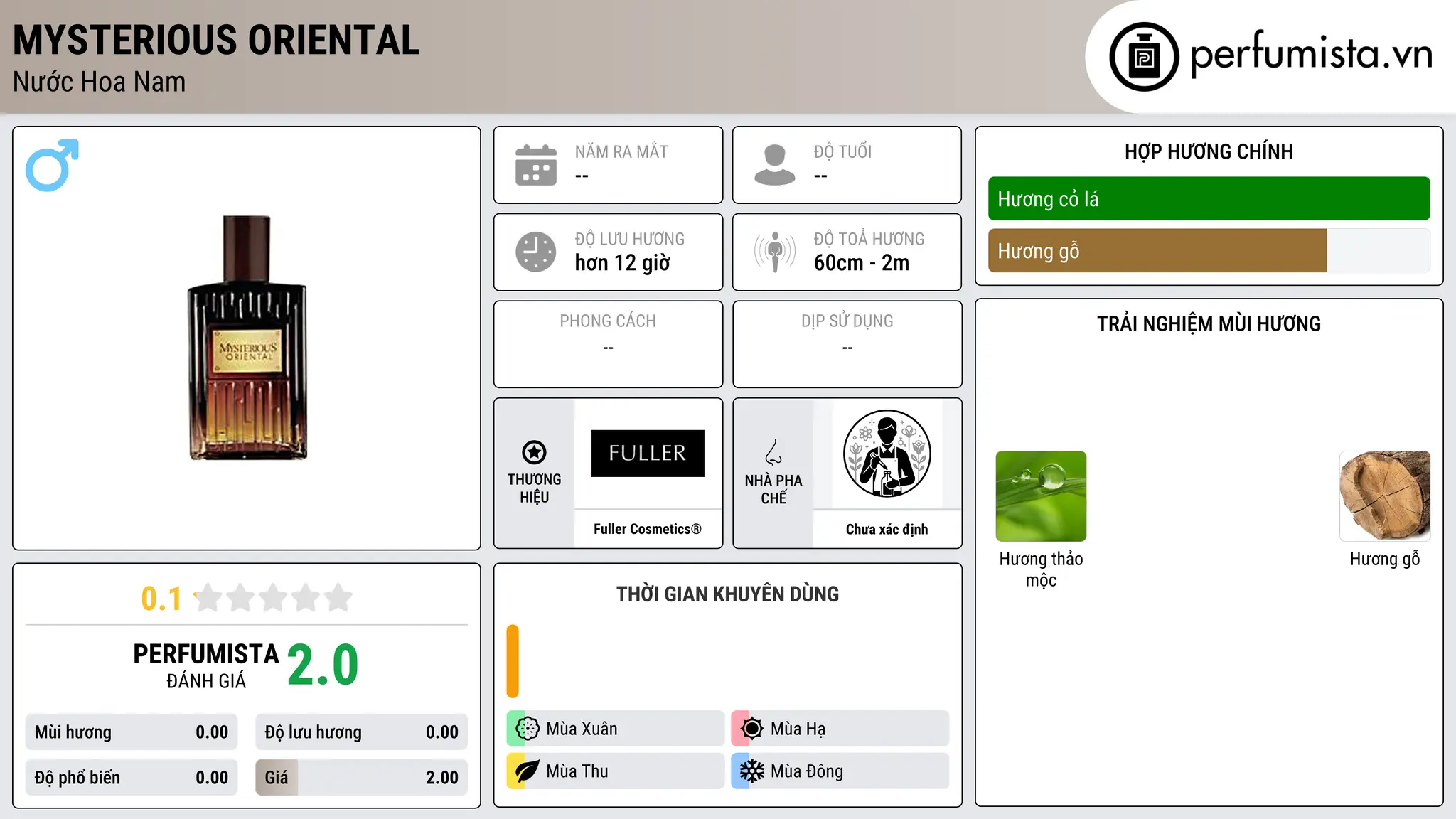Click the PHONG CÁCH label
Screen dimensions: 1456x819
(x=608, y=321)
